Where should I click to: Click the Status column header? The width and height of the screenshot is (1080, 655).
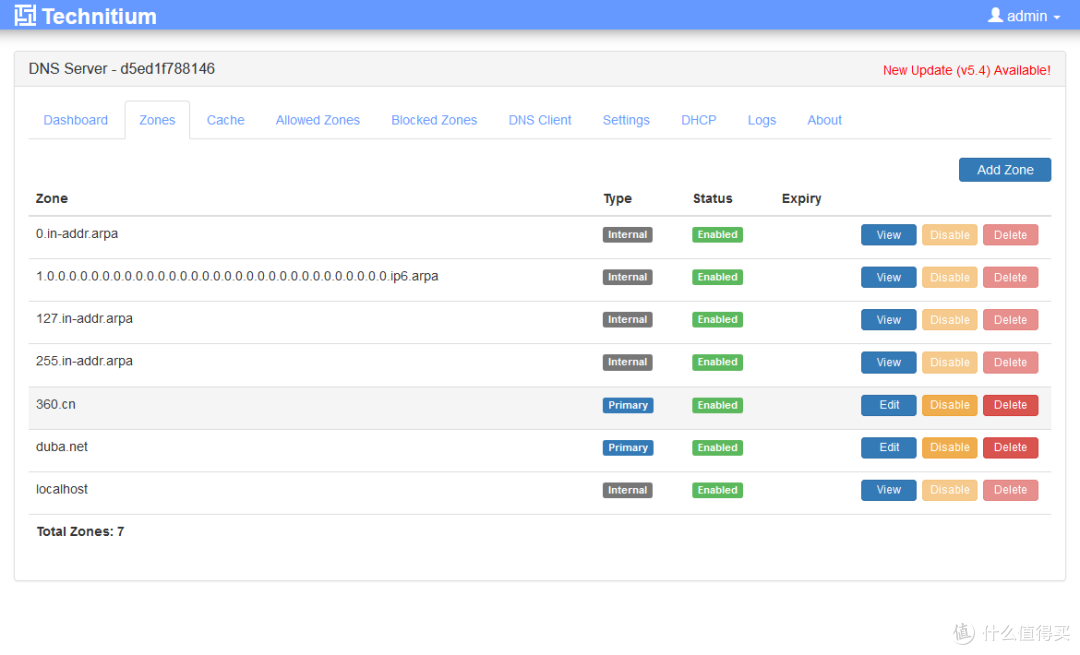pyautogui.click(x=712, y=198)
